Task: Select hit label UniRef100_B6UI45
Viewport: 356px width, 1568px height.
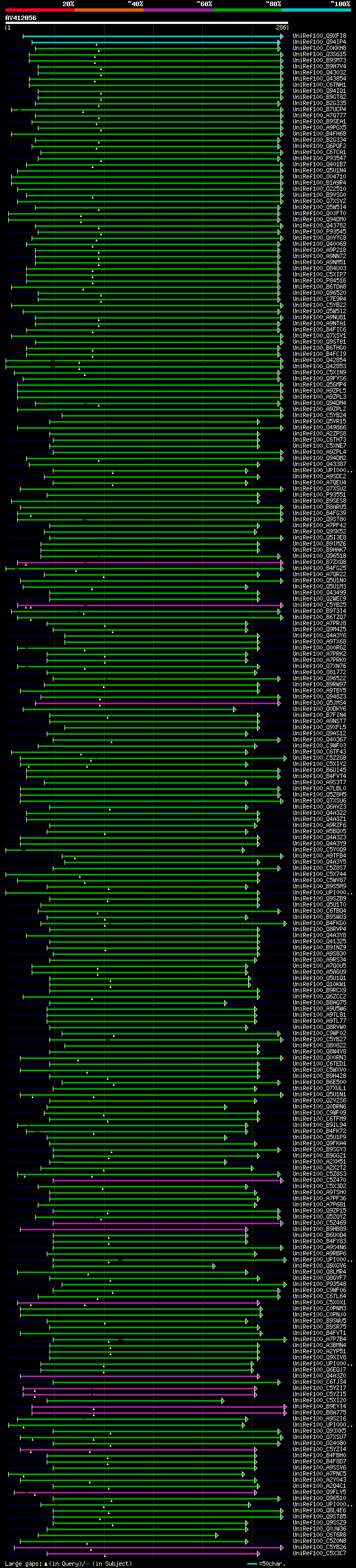Action: [x=319, y=770]
